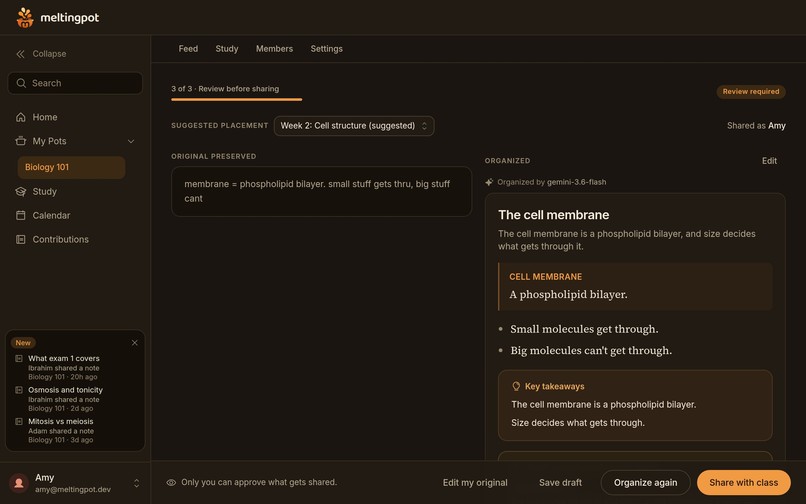Click the CELL MEMBRANE definition label
The width and height of the screenshot is (806, 504).
coord(545,277)
